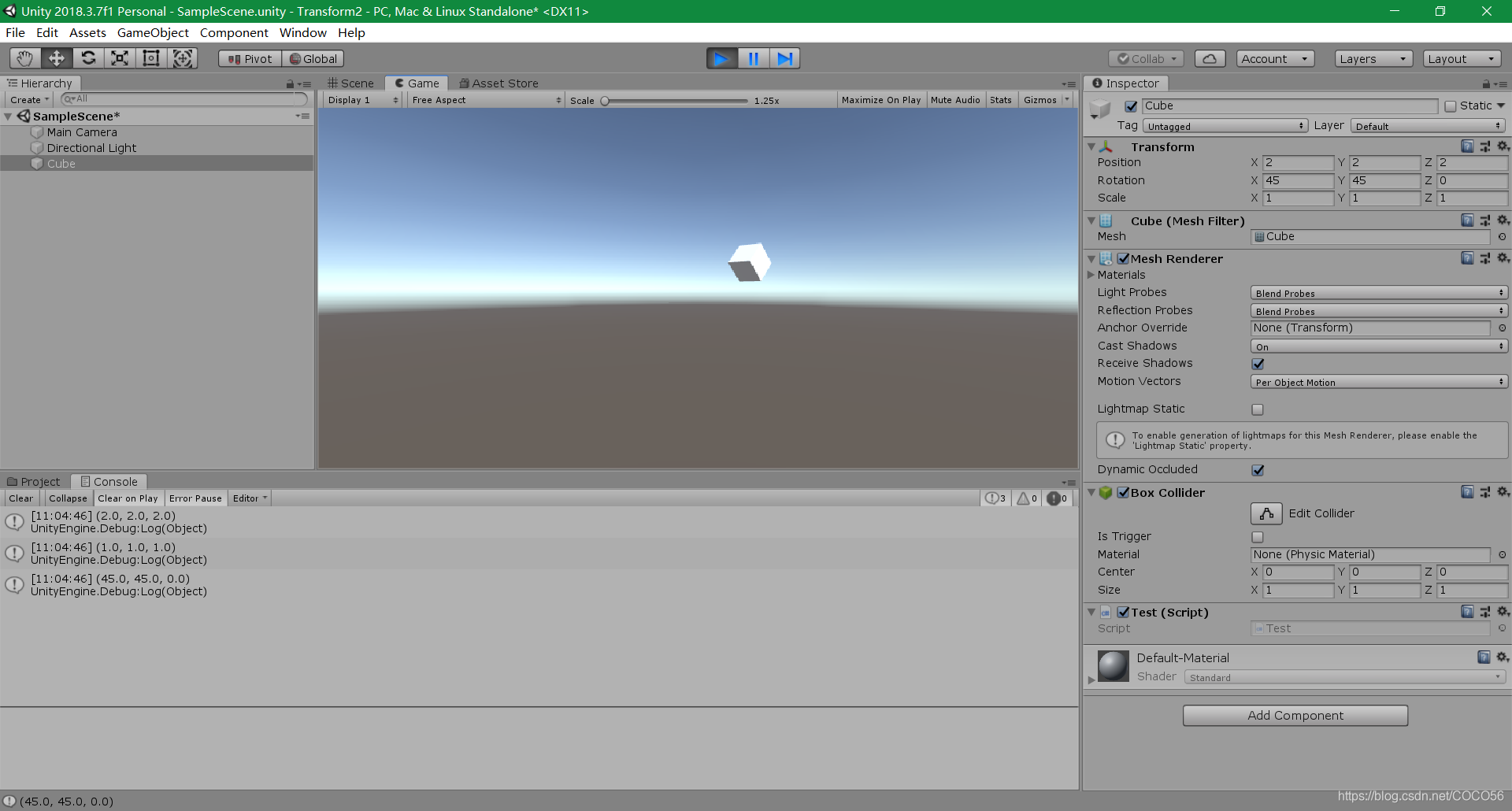Expand the Materials foldout

(1091, 275)
